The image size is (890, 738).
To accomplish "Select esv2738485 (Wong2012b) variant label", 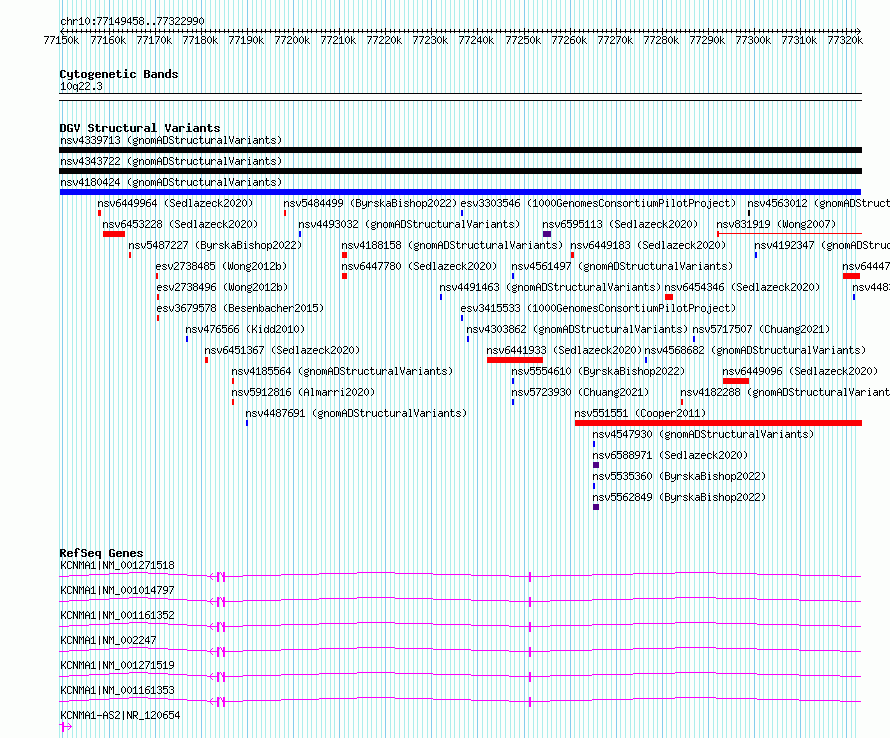I will point(221,266).
